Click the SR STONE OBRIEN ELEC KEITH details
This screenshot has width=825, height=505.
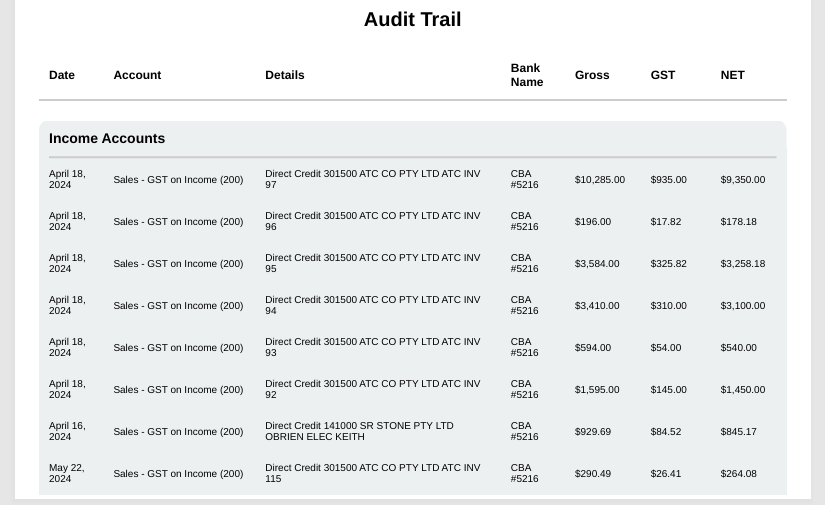(x=359, y=431)
